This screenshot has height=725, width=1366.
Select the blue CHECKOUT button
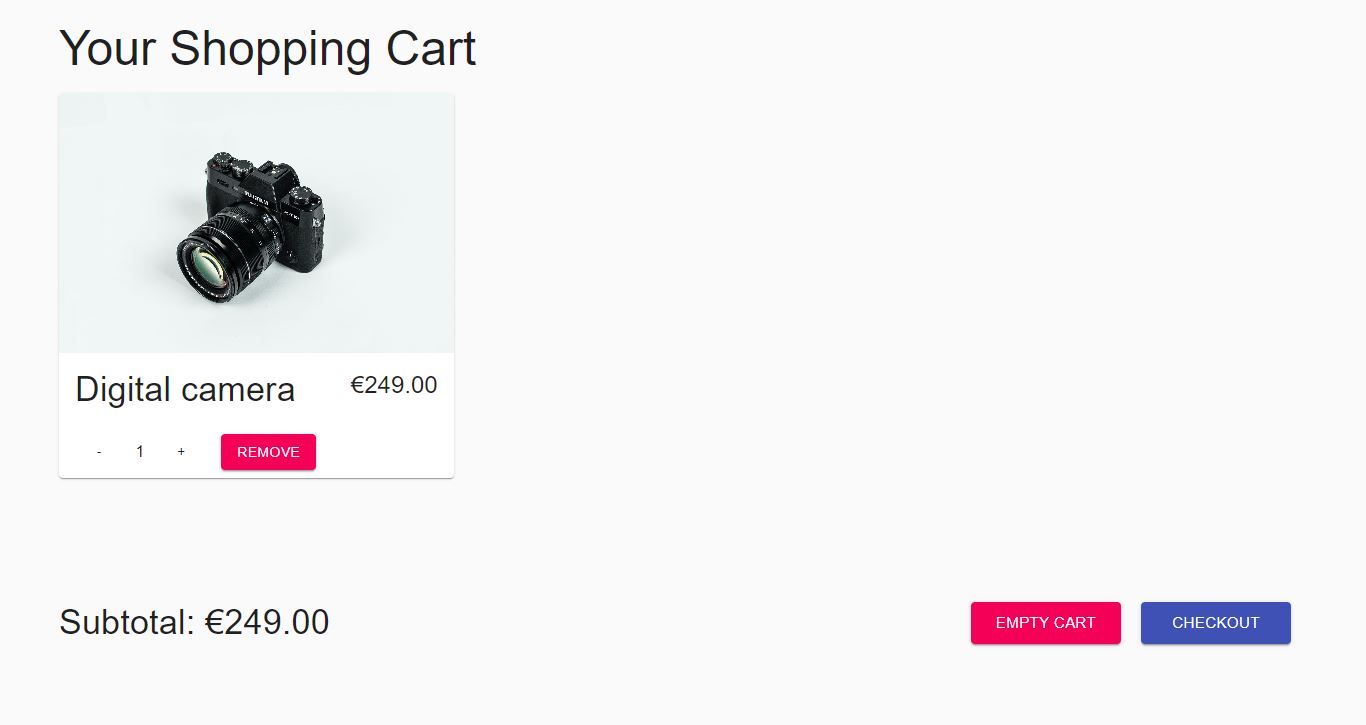(x=1215, y=623)
